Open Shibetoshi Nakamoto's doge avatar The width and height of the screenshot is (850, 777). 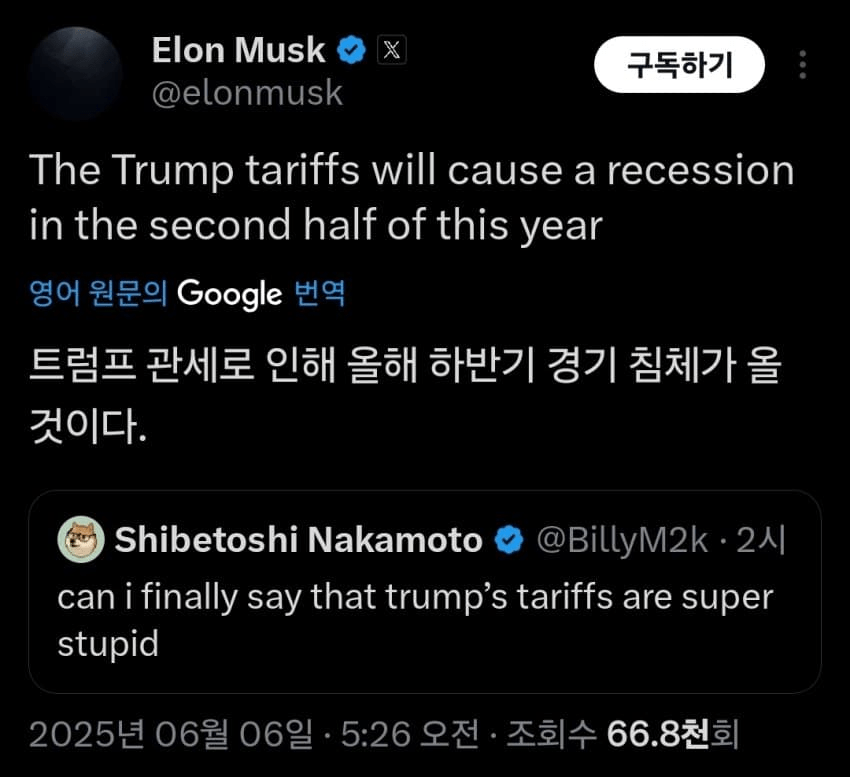[x=83, y=541]
